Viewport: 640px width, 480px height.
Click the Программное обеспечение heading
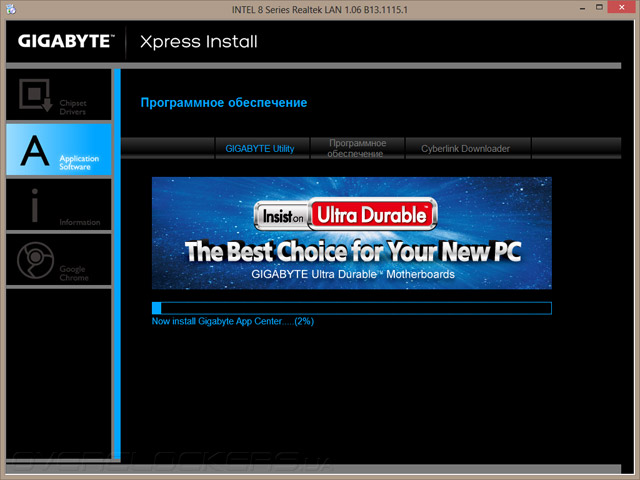(224, 103)
